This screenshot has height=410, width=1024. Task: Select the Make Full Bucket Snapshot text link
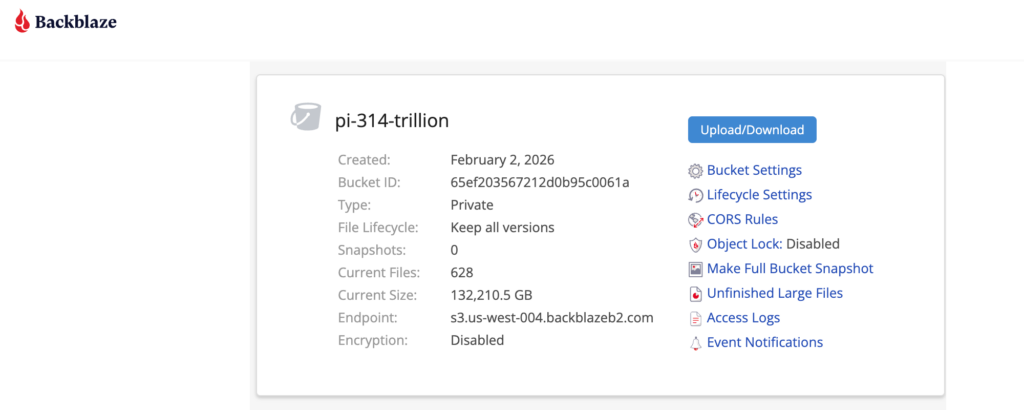point(790,269)
